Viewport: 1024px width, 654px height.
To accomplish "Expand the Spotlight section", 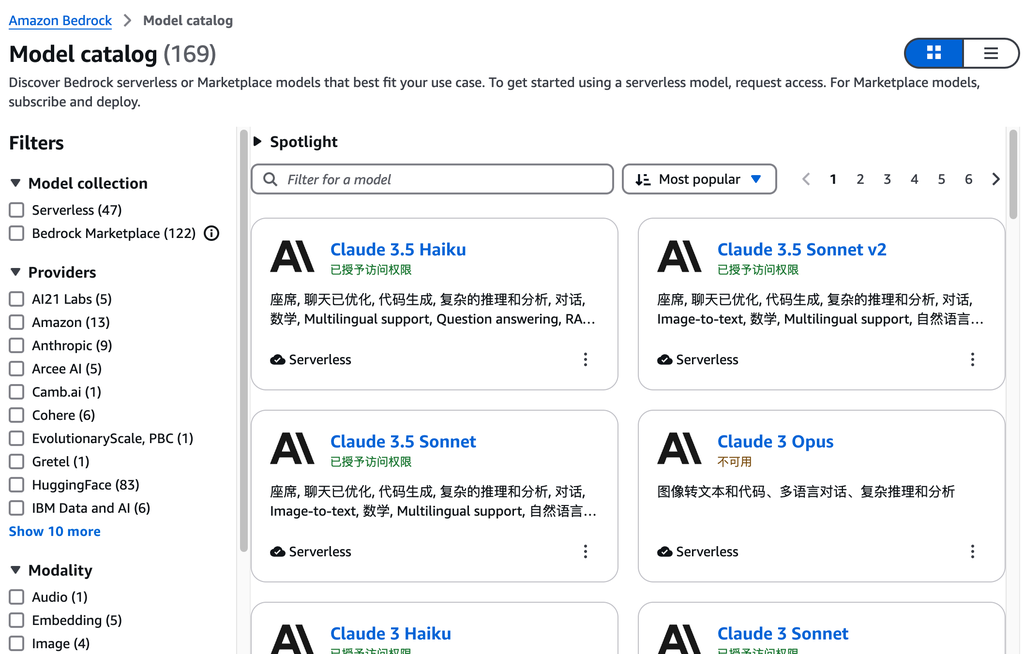I will (x=257, y=141).
